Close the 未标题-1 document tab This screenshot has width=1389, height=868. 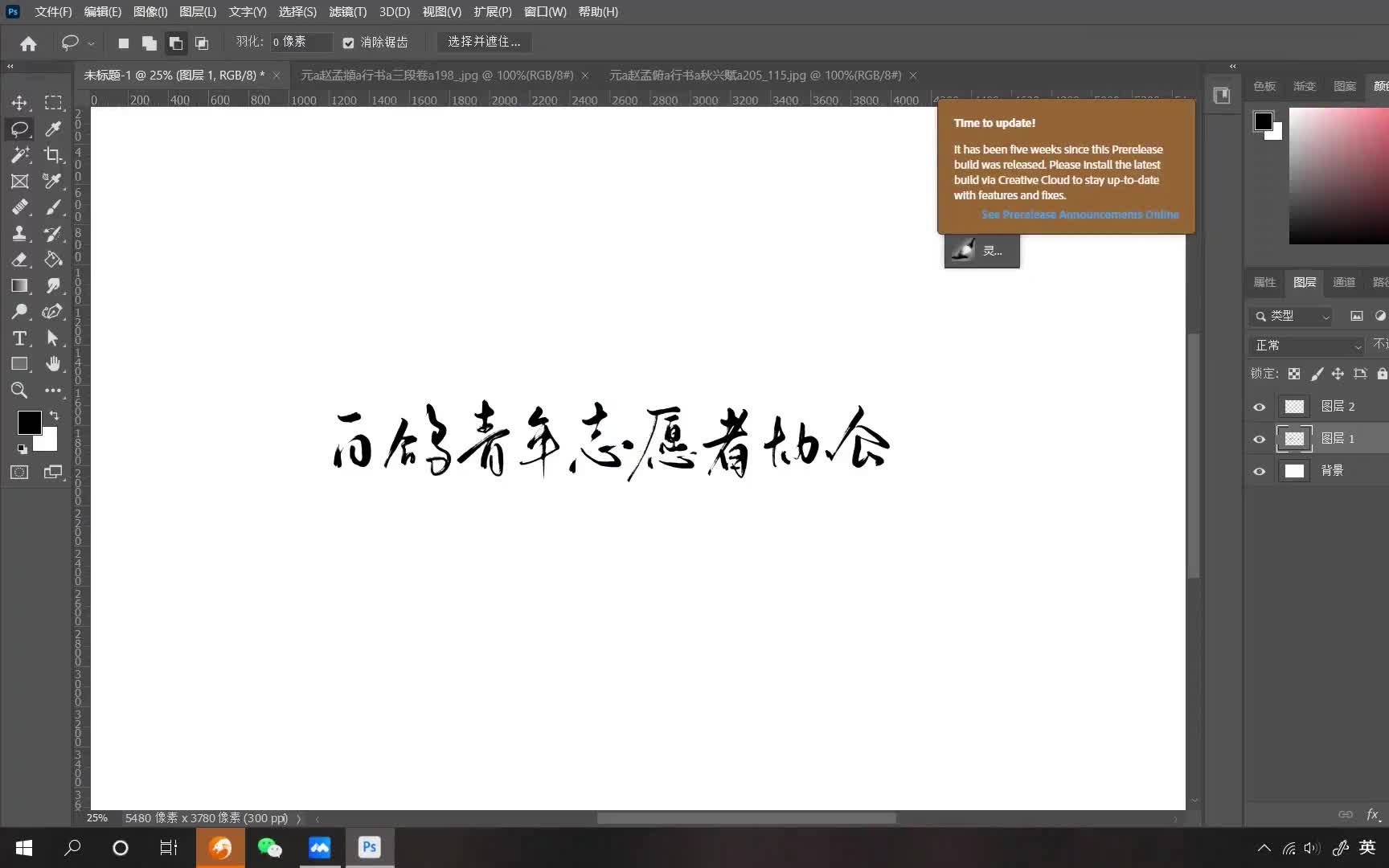[x=277, y=76]
